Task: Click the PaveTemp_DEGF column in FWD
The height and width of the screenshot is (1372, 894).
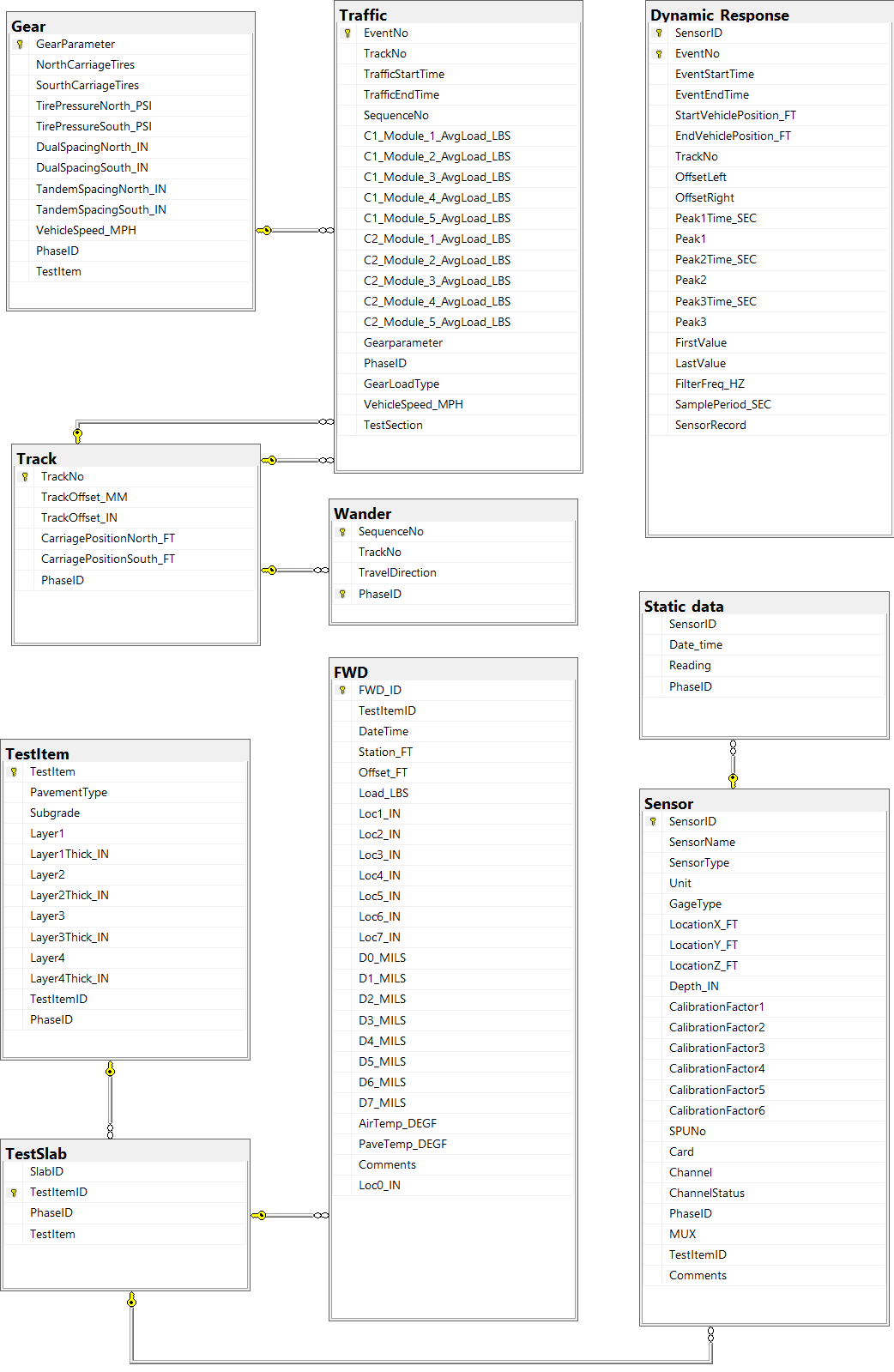Action: (402, 1145)
